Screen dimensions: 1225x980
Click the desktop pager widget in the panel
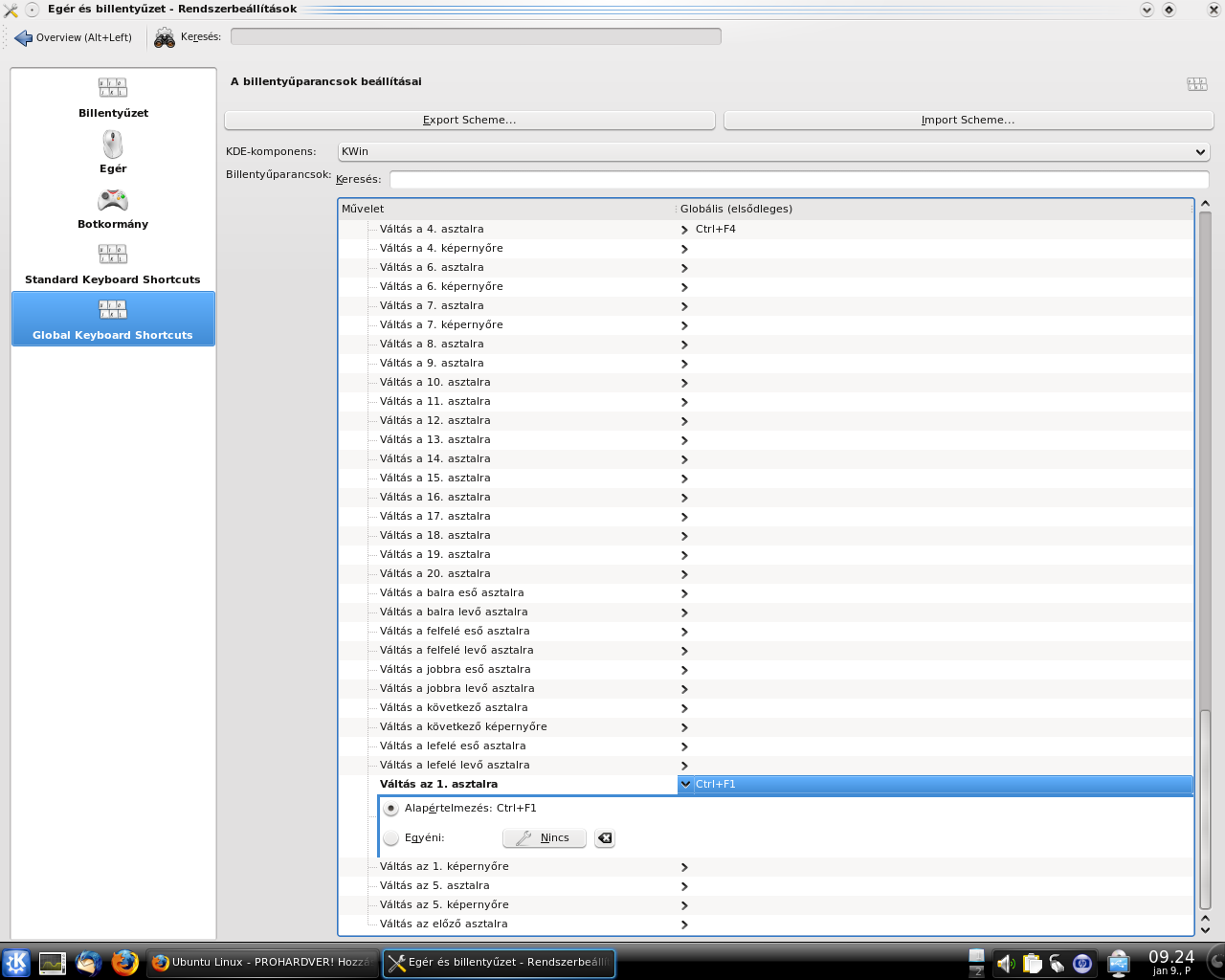[x=976, y=963]
